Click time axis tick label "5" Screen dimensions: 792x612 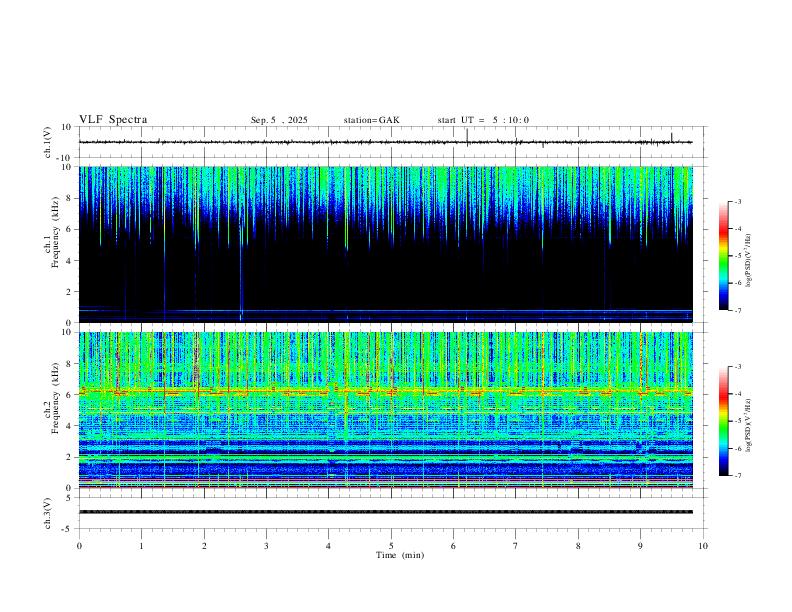click(x=391, y=546)
